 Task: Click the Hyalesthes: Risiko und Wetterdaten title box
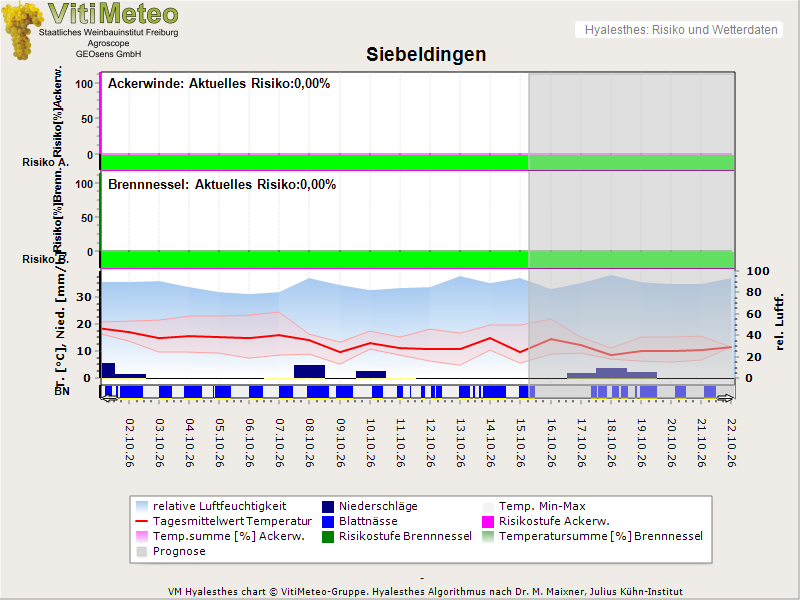click(679, 30)
